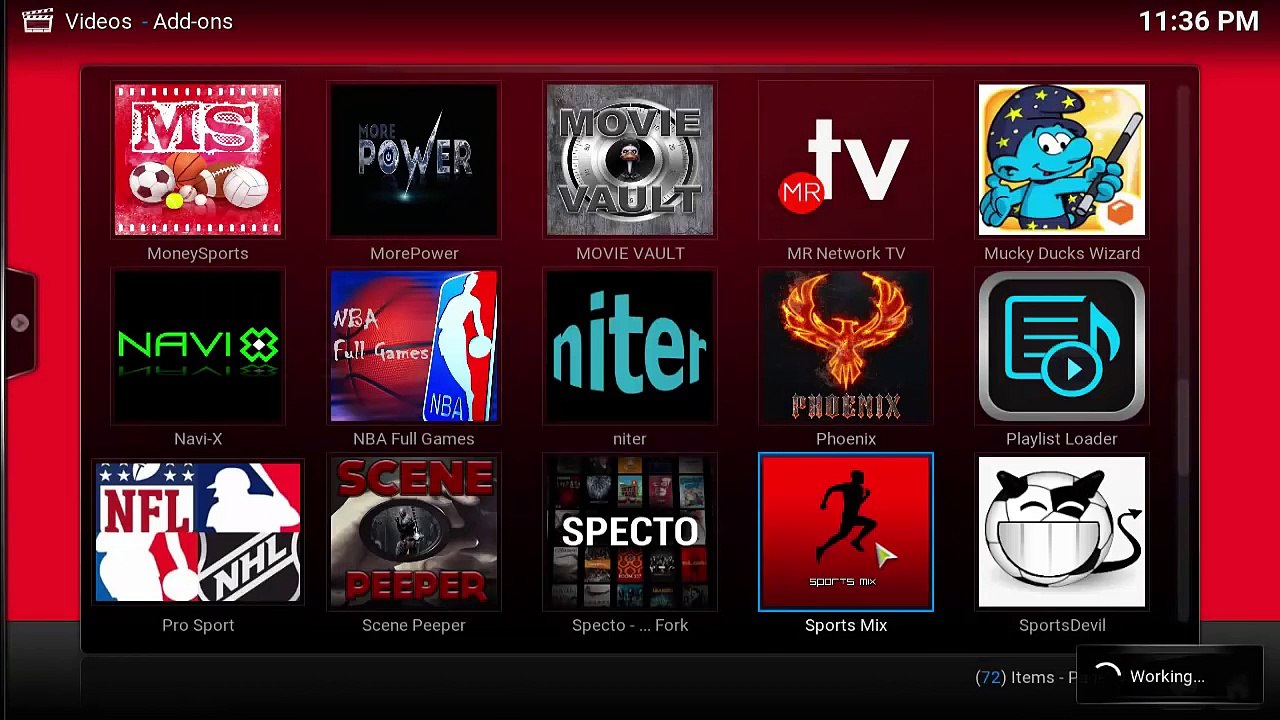
Task: Click the Specto - ... Fork label
Action: (630, 625)
